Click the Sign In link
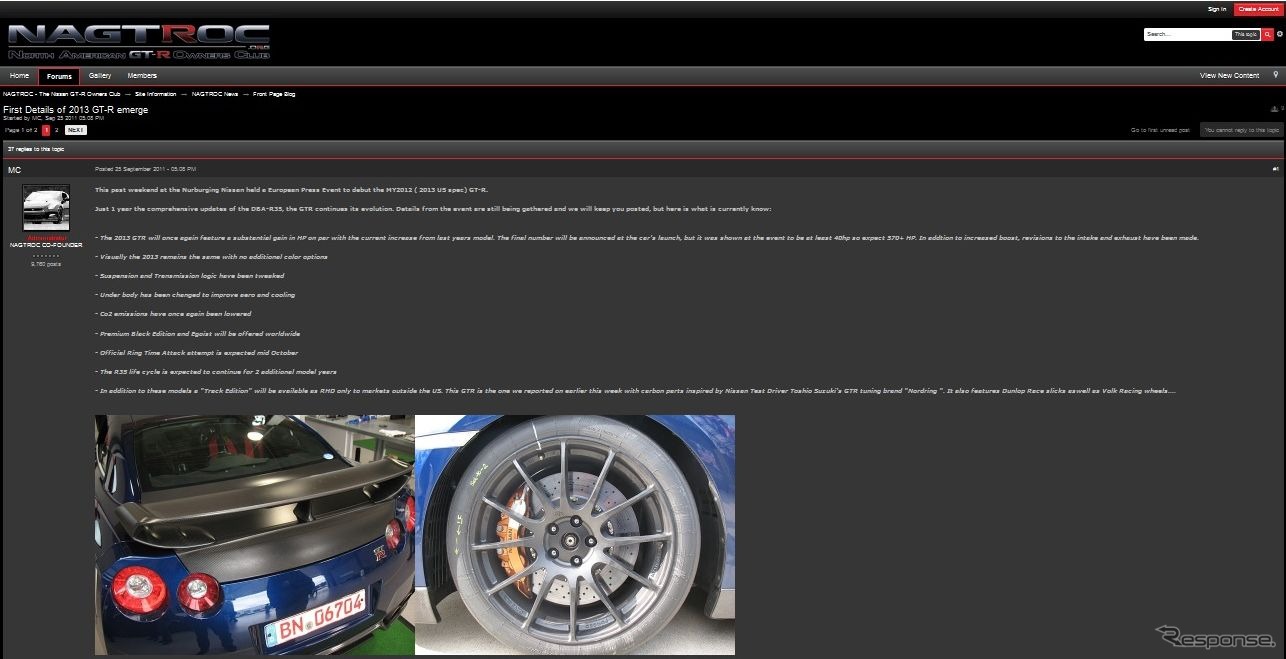This screenshot has height=659, width=1286. [1217, 9]
